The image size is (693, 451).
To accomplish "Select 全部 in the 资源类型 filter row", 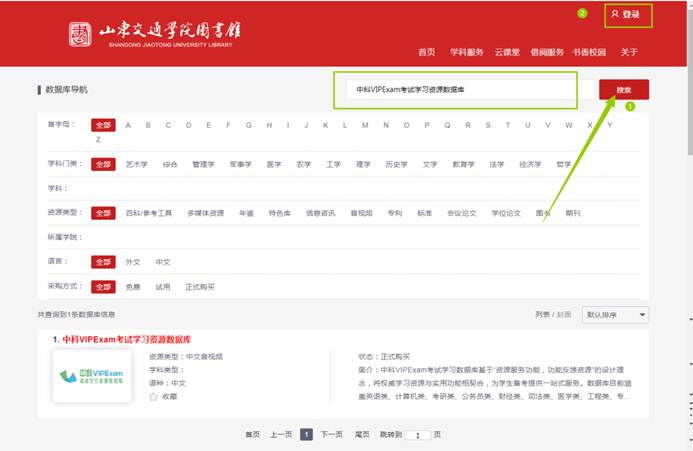I will click(x=103, y=213).
